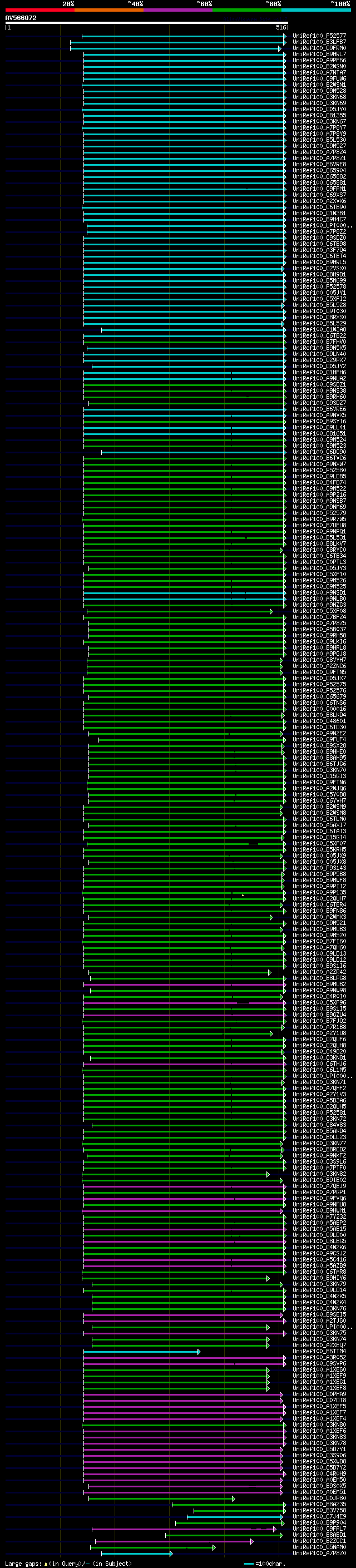356x1568 pixels.
Task: Click the red 20% identity legend segment
Action: pos(39,10)
